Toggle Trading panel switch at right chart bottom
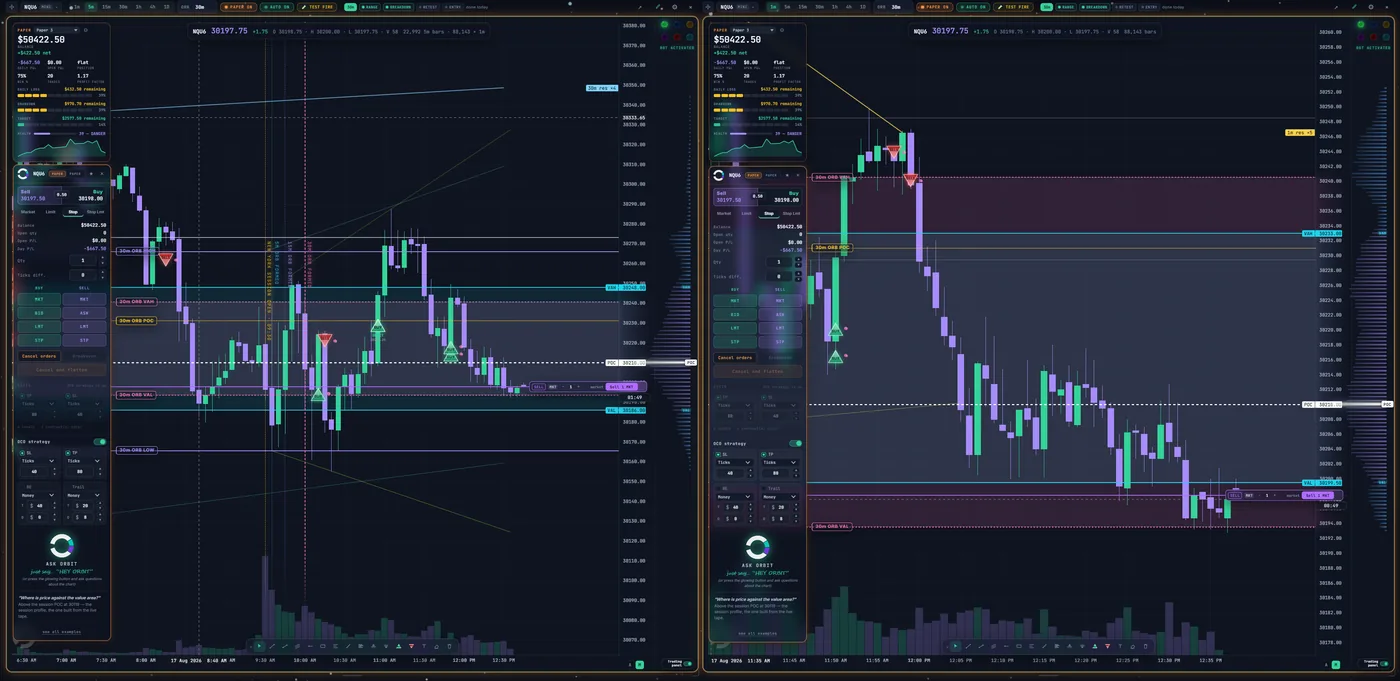The image size is (1400, 681). (1384, 663)
